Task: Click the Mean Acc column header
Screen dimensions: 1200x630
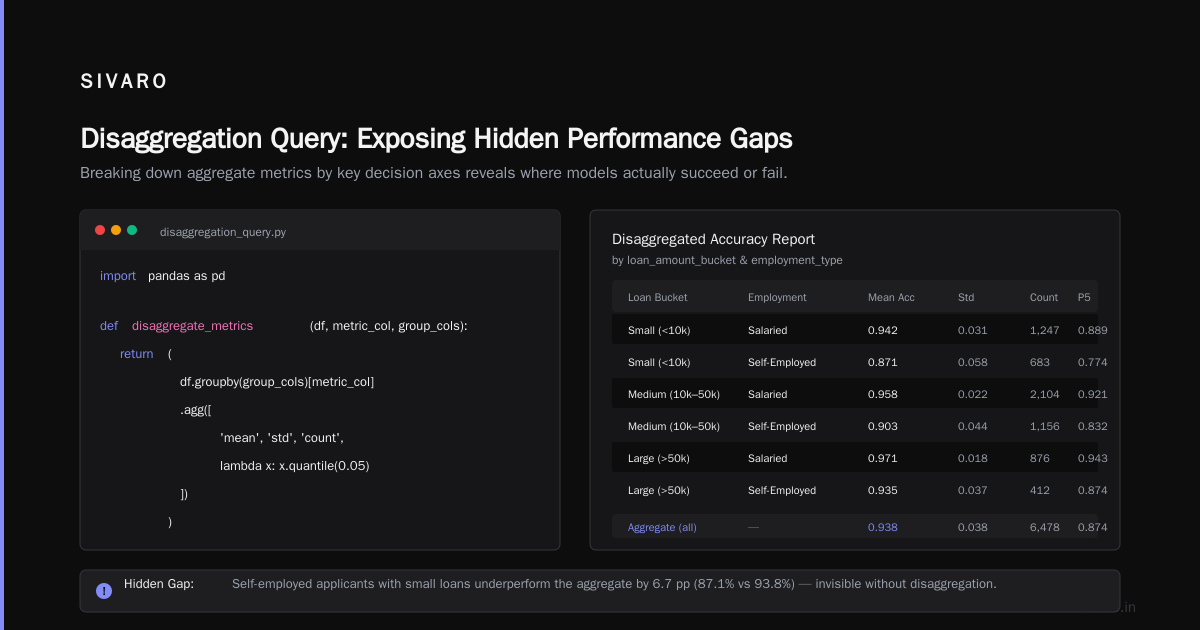Action: tap(891, 298)
